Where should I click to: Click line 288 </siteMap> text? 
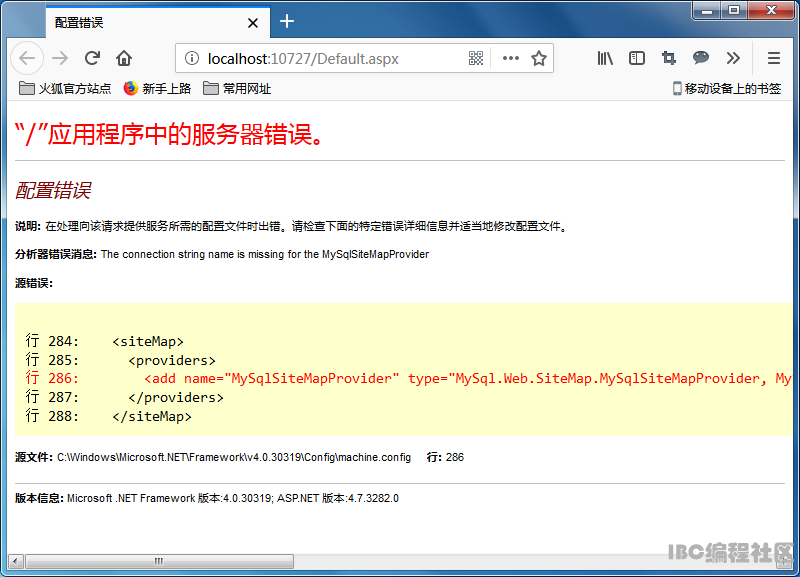(152, 416)
